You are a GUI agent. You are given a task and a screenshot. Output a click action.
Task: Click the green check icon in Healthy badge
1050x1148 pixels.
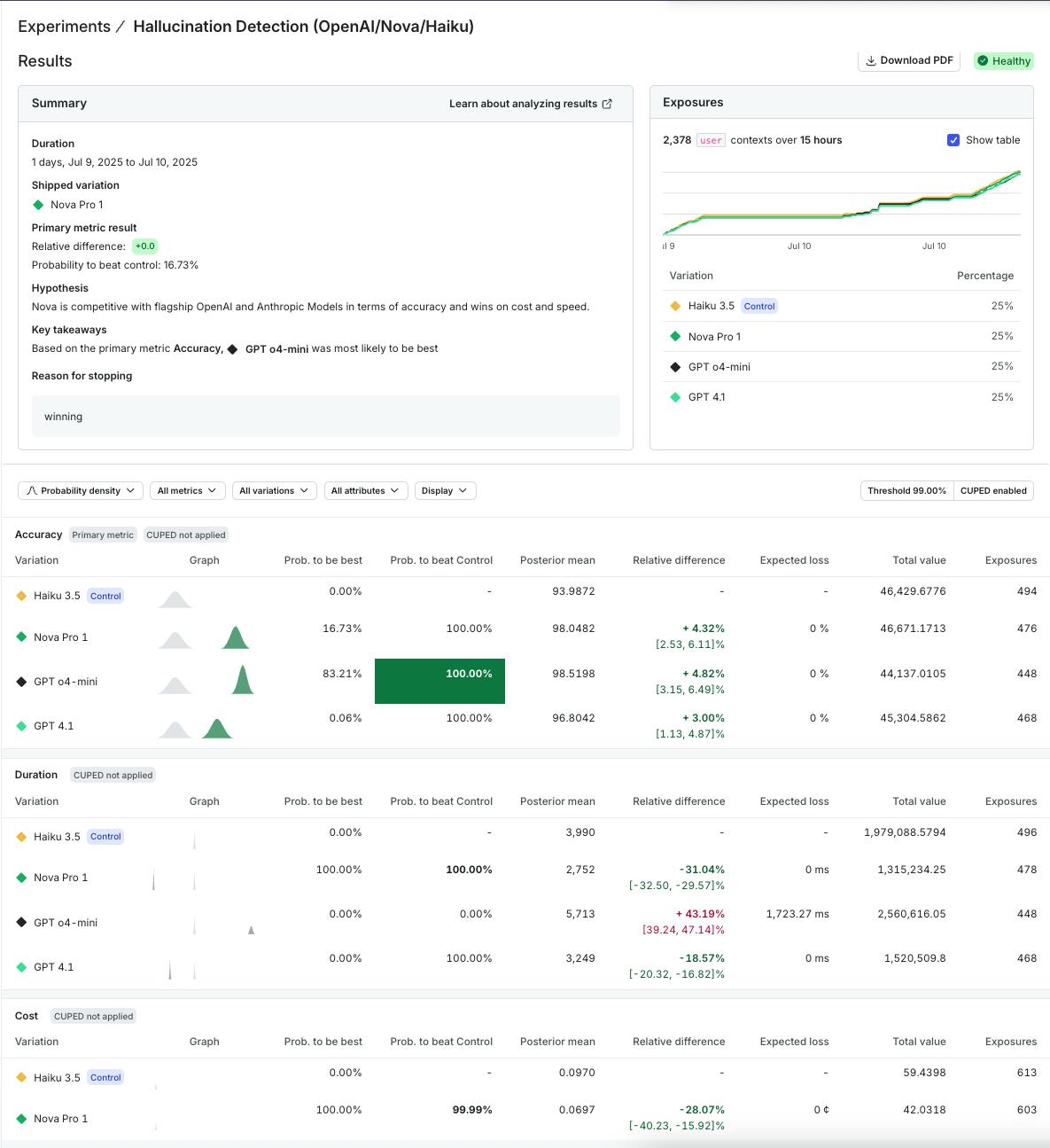983,61
